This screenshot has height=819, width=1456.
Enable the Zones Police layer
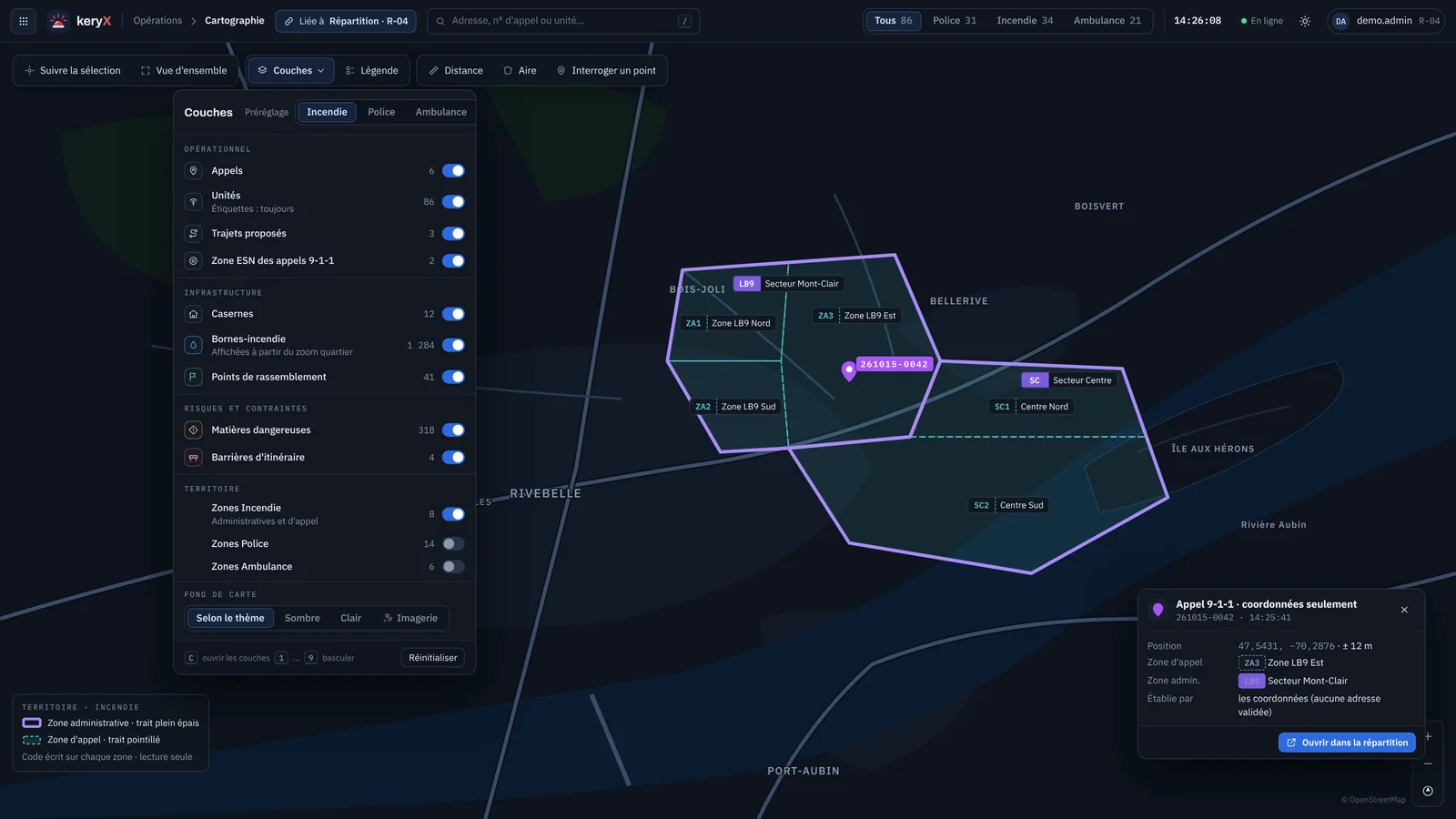pos(453,544)
